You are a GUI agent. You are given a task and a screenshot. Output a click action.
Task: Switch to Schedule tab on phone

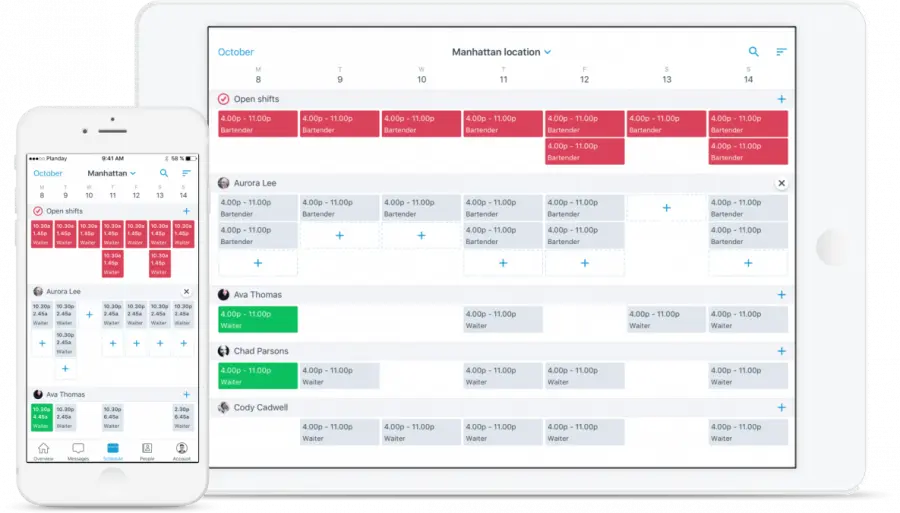point(112,451)
